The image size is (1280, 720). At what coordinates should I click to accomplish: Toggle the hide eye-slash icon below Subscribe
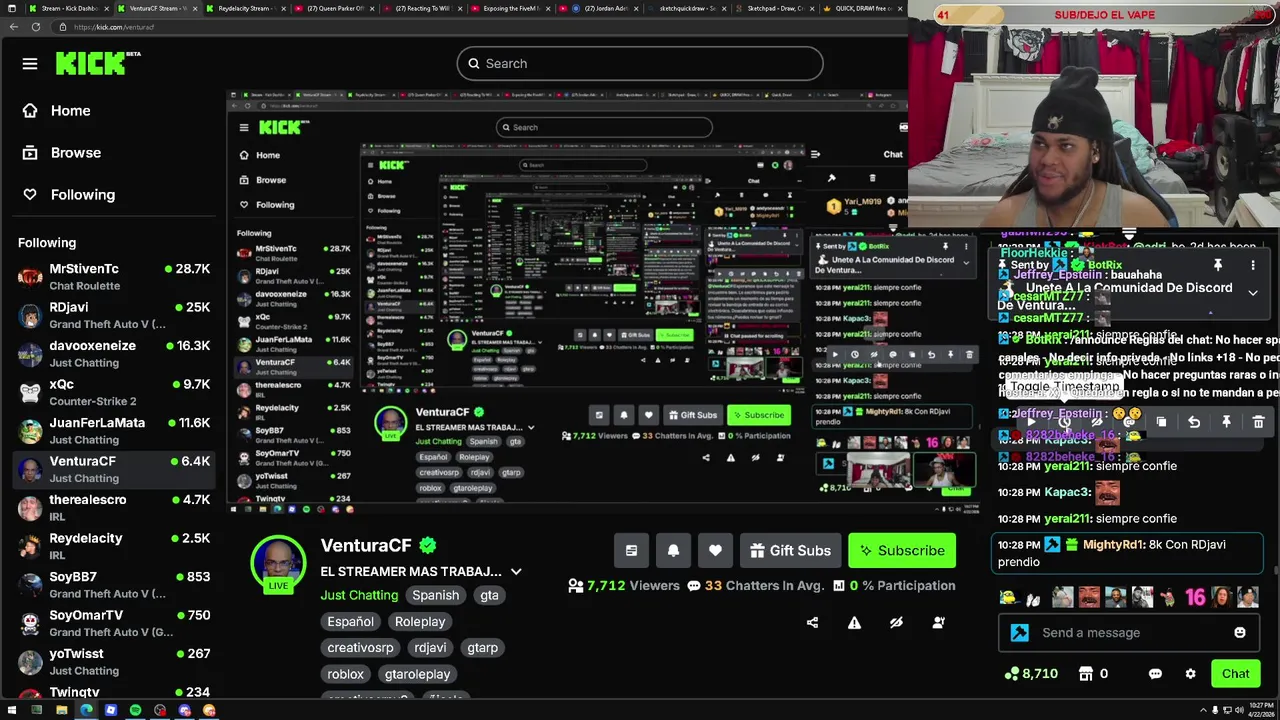click(x=896, y=622)
